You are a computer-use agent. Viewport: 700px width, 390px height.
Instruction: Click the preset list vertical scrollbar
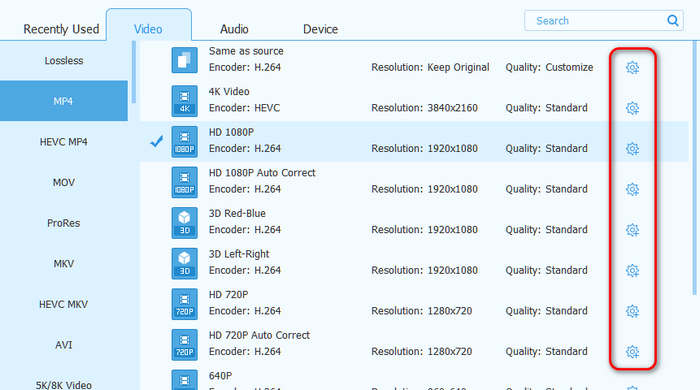(x=694, y=168)
